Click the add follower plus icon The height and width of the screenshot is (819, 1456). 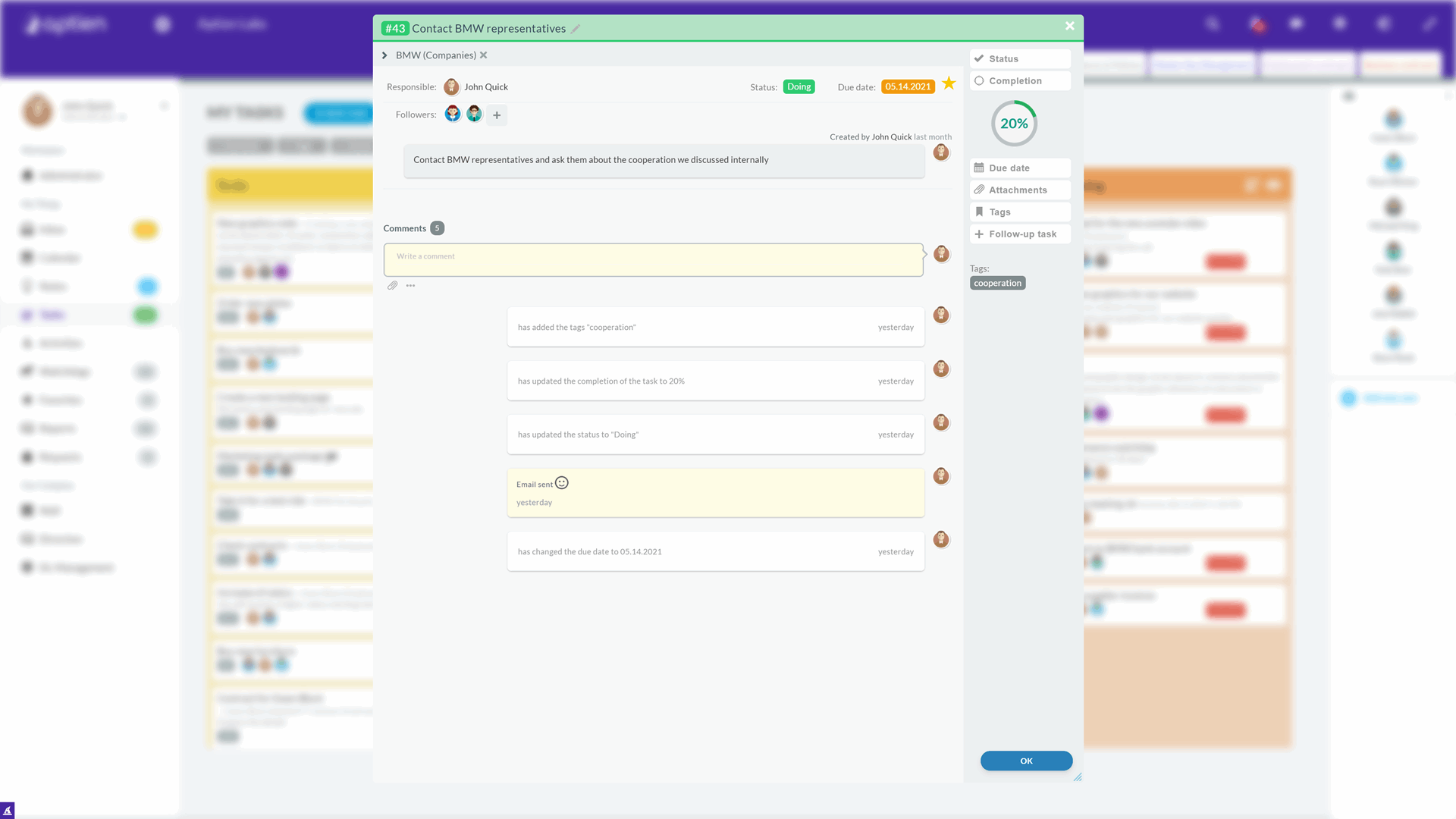point(497,113)
